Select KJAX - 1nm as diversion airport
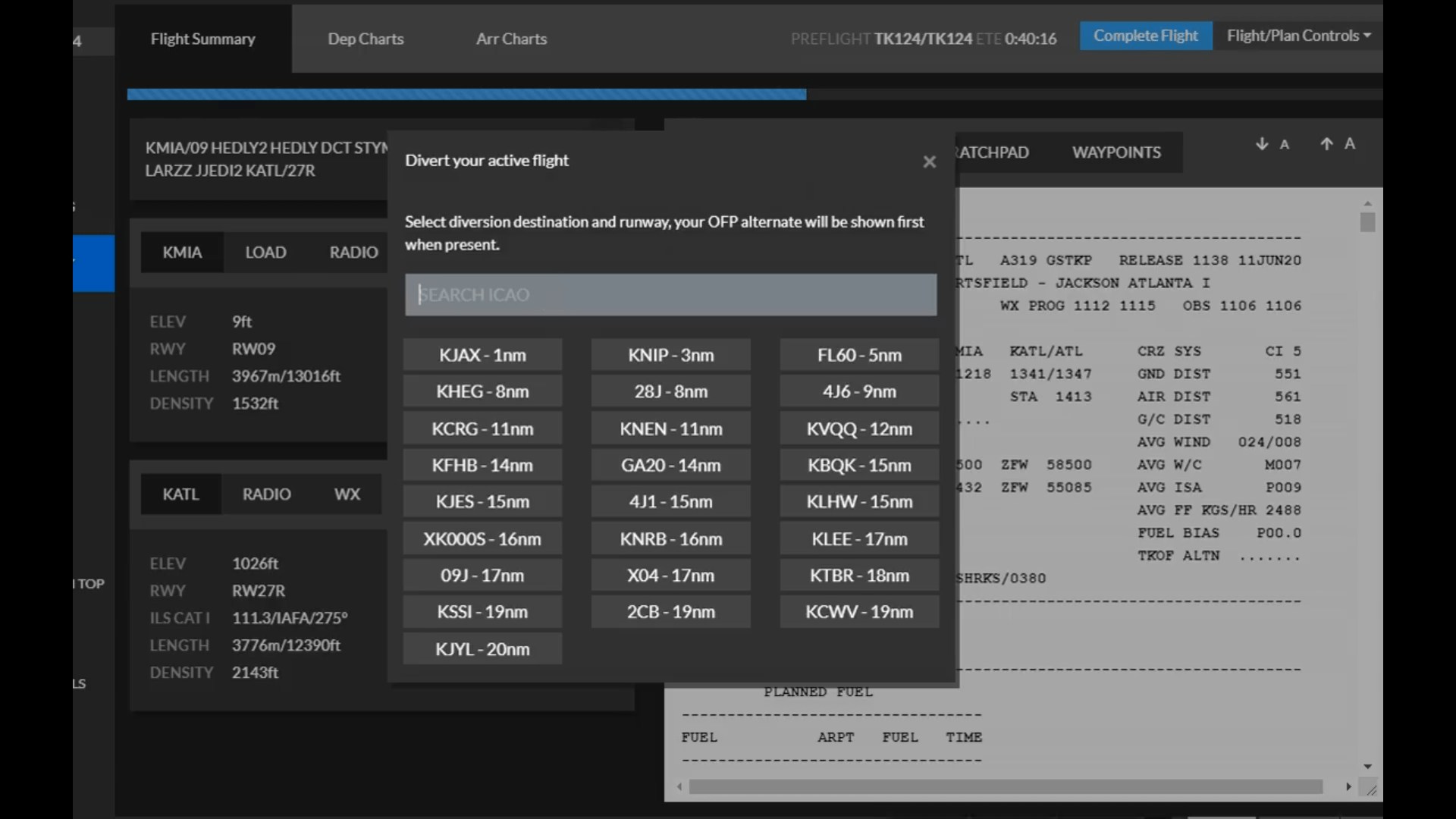 tap(482, 355)
